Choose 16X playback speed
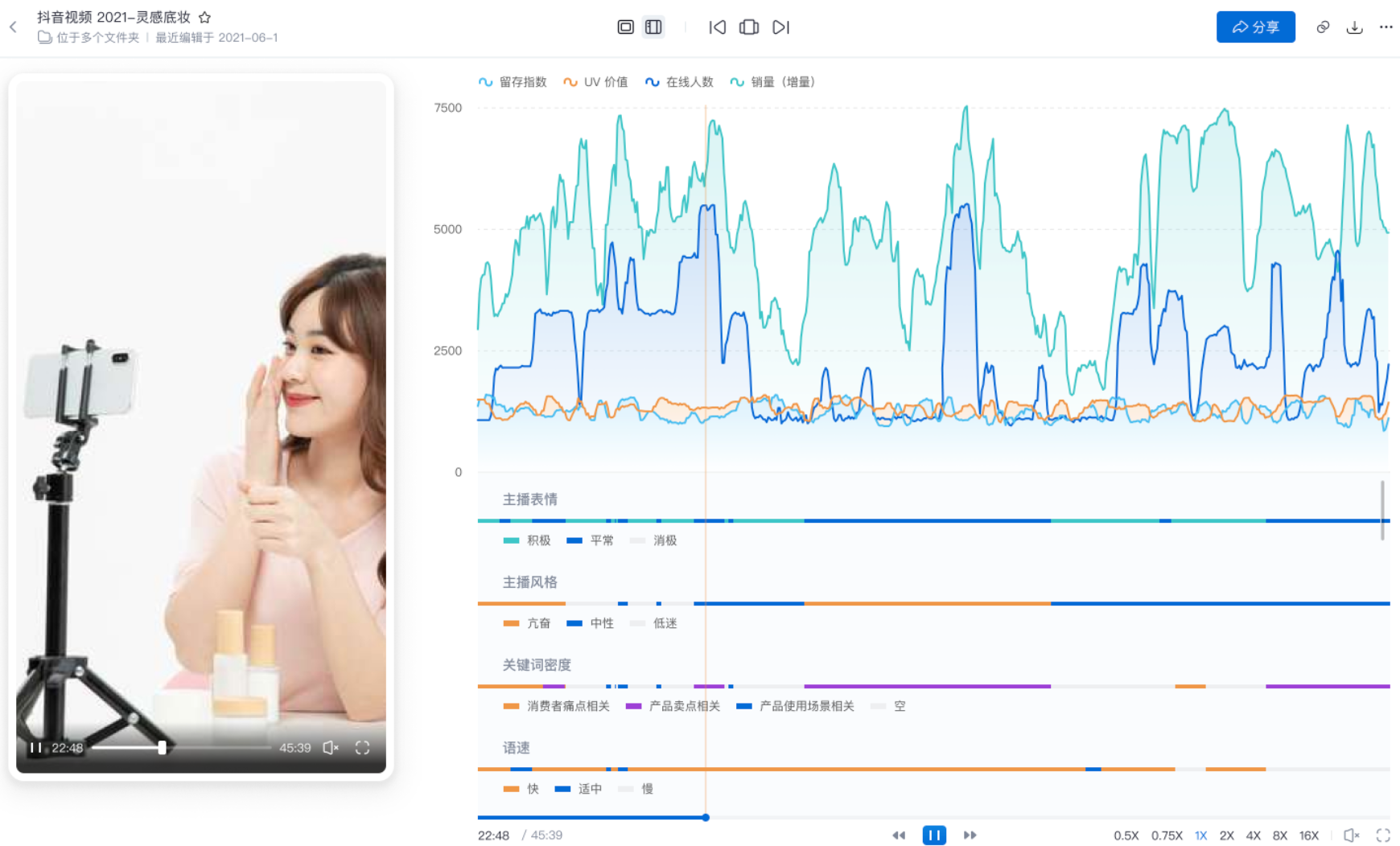The image size is (1400, 846). click(x=1309, y=836)
